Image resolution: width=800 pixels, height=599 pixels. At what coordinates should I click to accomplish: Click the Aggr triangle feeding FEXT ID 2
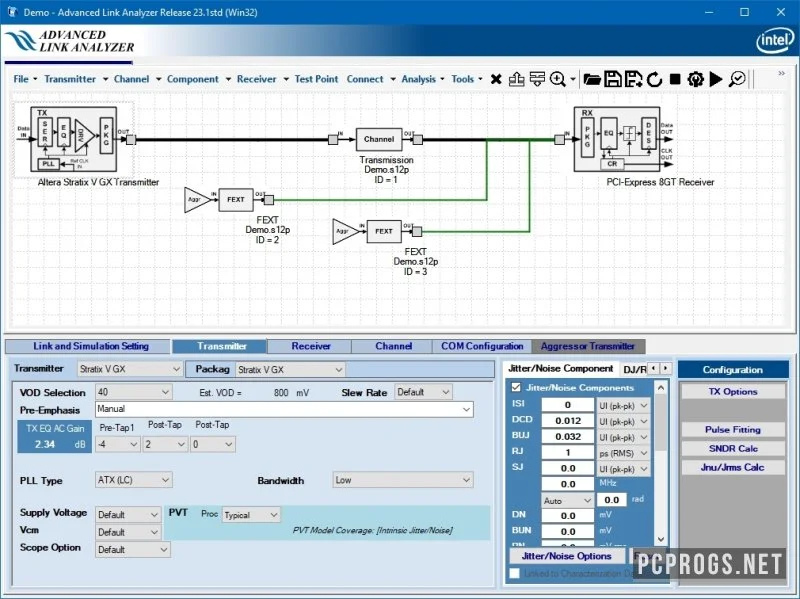click(x=196, y=199)
